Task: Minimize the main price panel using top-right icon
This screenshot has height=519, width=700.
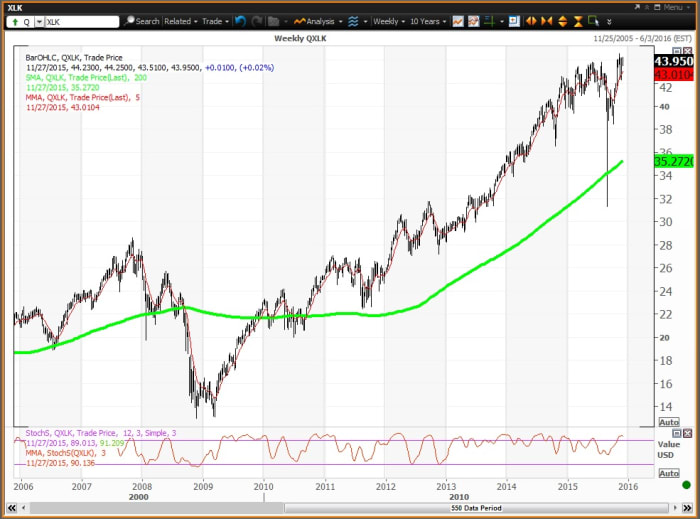Action: click(677, 50)
